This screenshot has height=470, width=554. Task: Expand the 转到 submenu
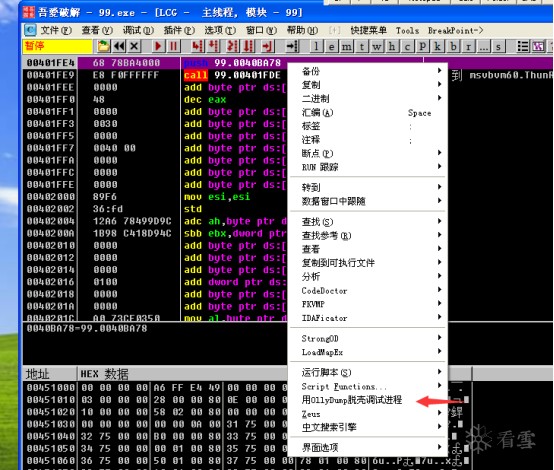click(367, 187)
